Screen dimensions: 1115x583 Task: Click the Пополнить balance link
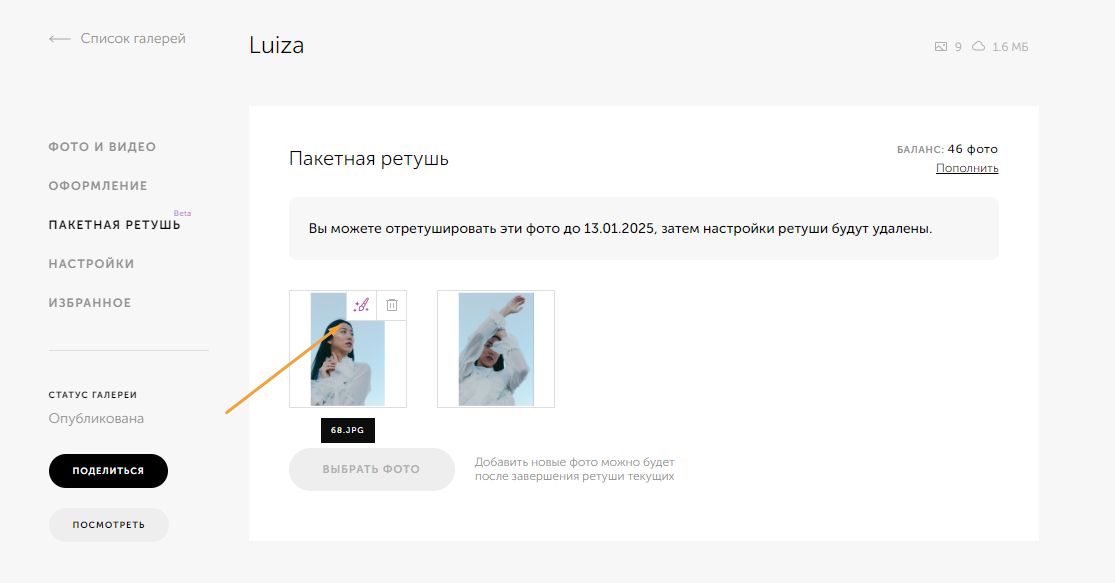pyautogui.click(x=967, y=169)
